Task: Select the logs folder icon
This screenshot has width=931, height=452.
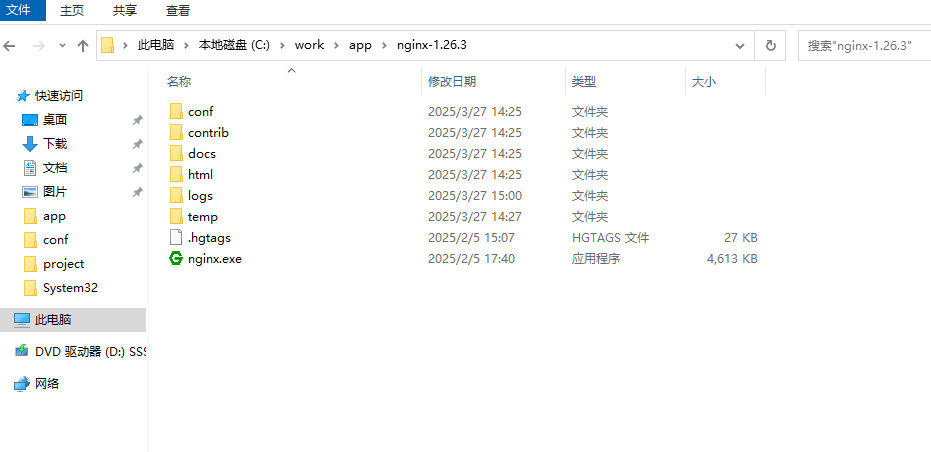Action: point(176,195)
